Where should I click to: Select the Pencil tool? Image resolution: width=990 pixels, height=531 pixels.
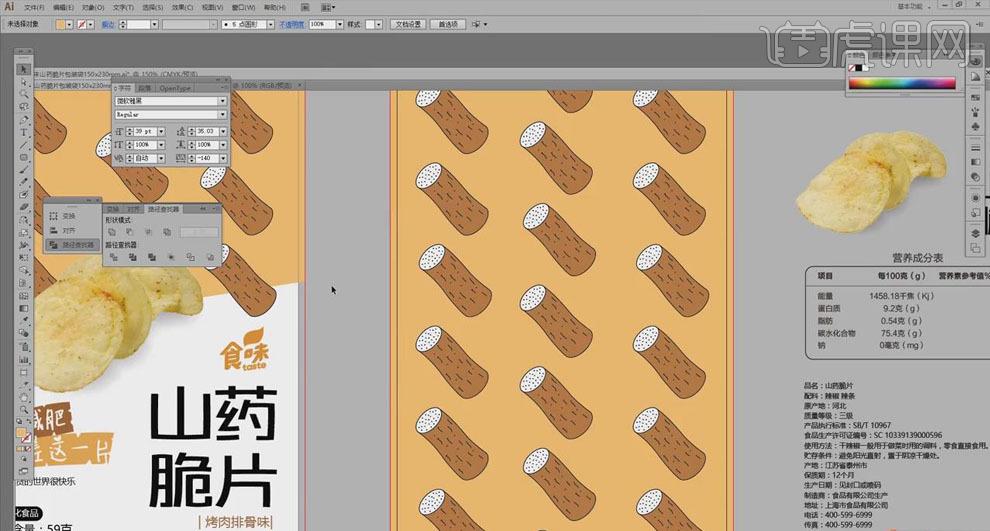pyautogui.click(x=24, y=181)
